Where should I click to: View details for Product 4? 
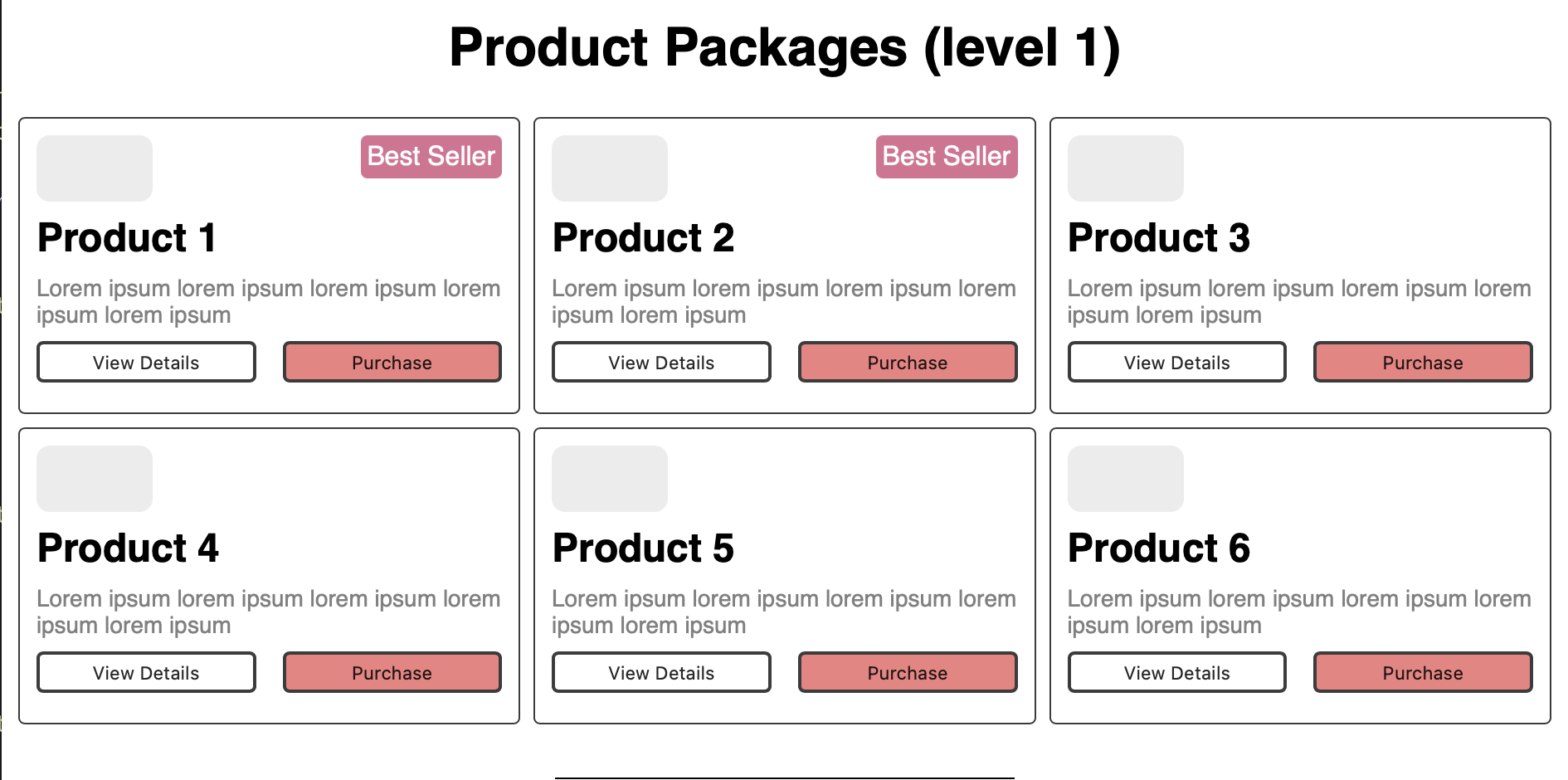pos(146,673)
